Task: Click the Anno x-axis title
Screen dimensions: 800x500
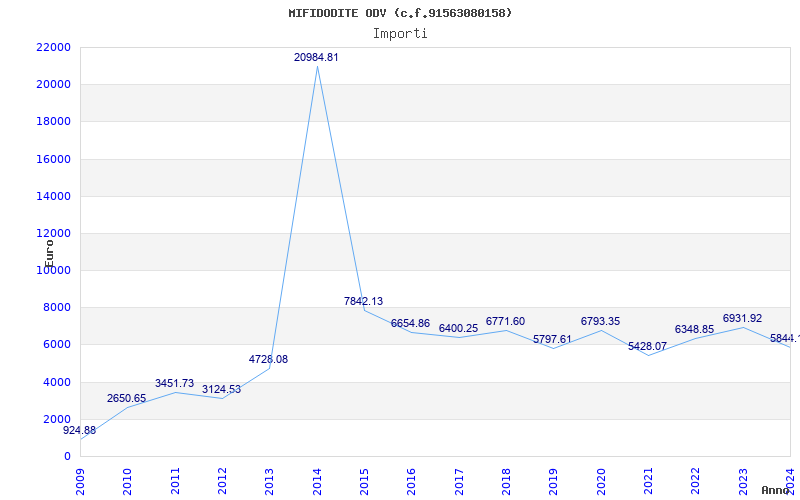Action: pos(776,490)
